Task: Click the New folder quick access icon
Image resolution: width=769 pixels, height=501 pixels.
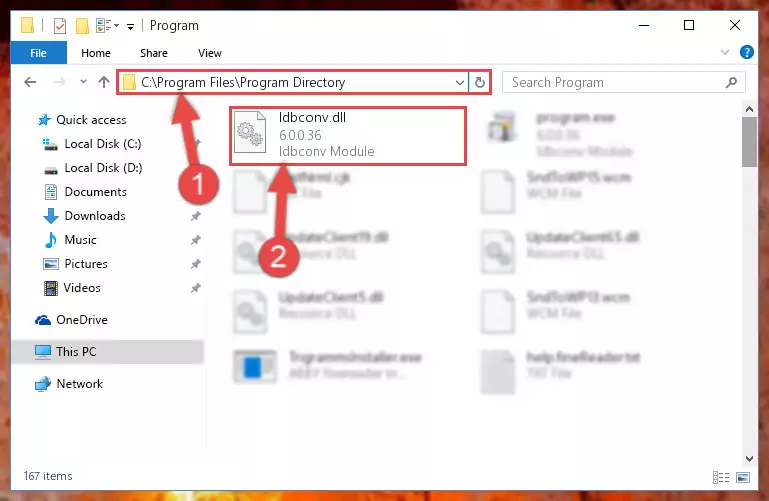Action: (82, 25)
